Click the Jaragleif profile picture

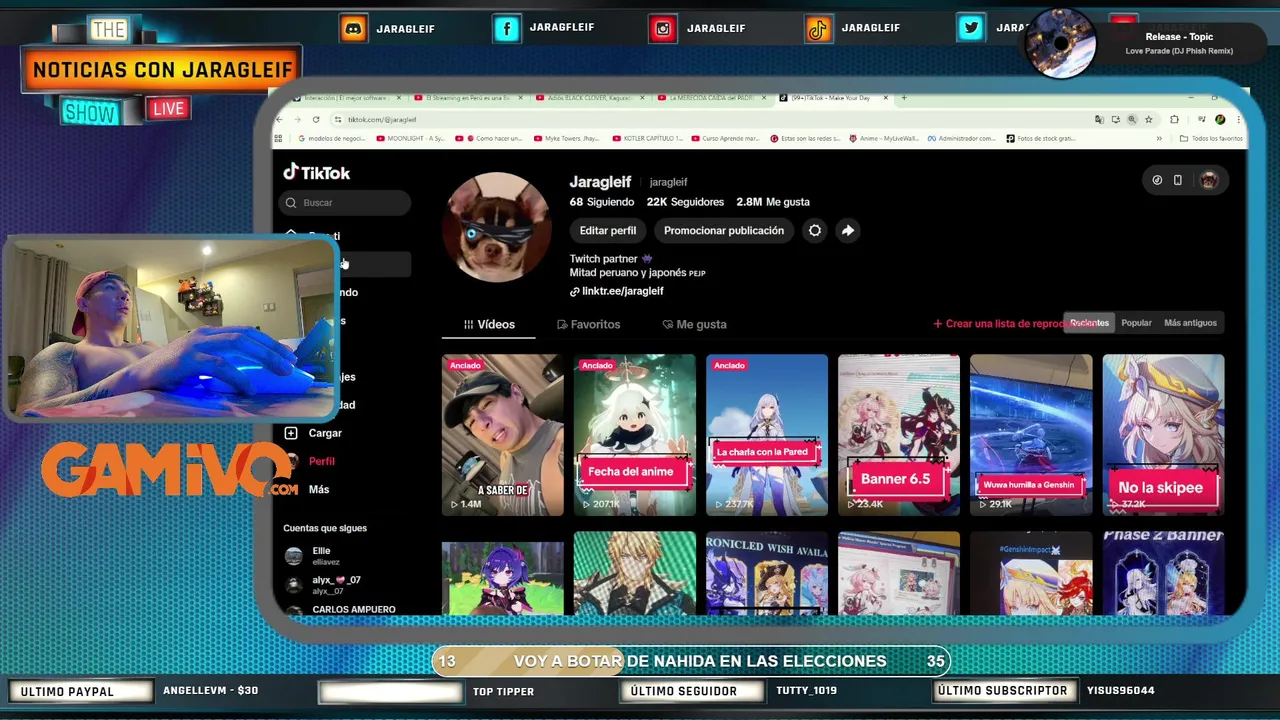click(496, 228)
